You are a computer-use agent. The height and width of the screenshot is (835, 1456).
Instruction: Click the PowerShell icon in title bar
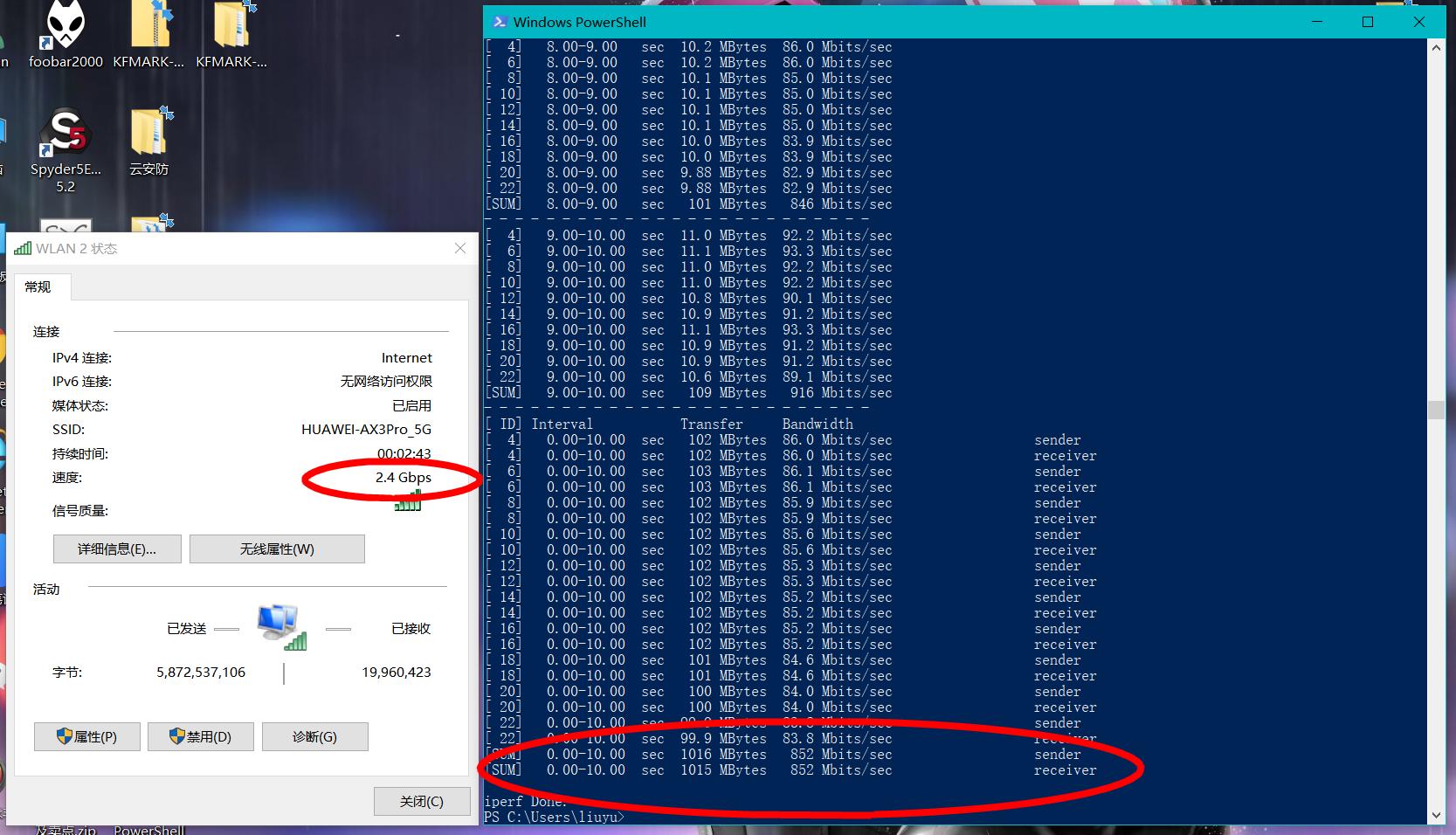point(500,22)
